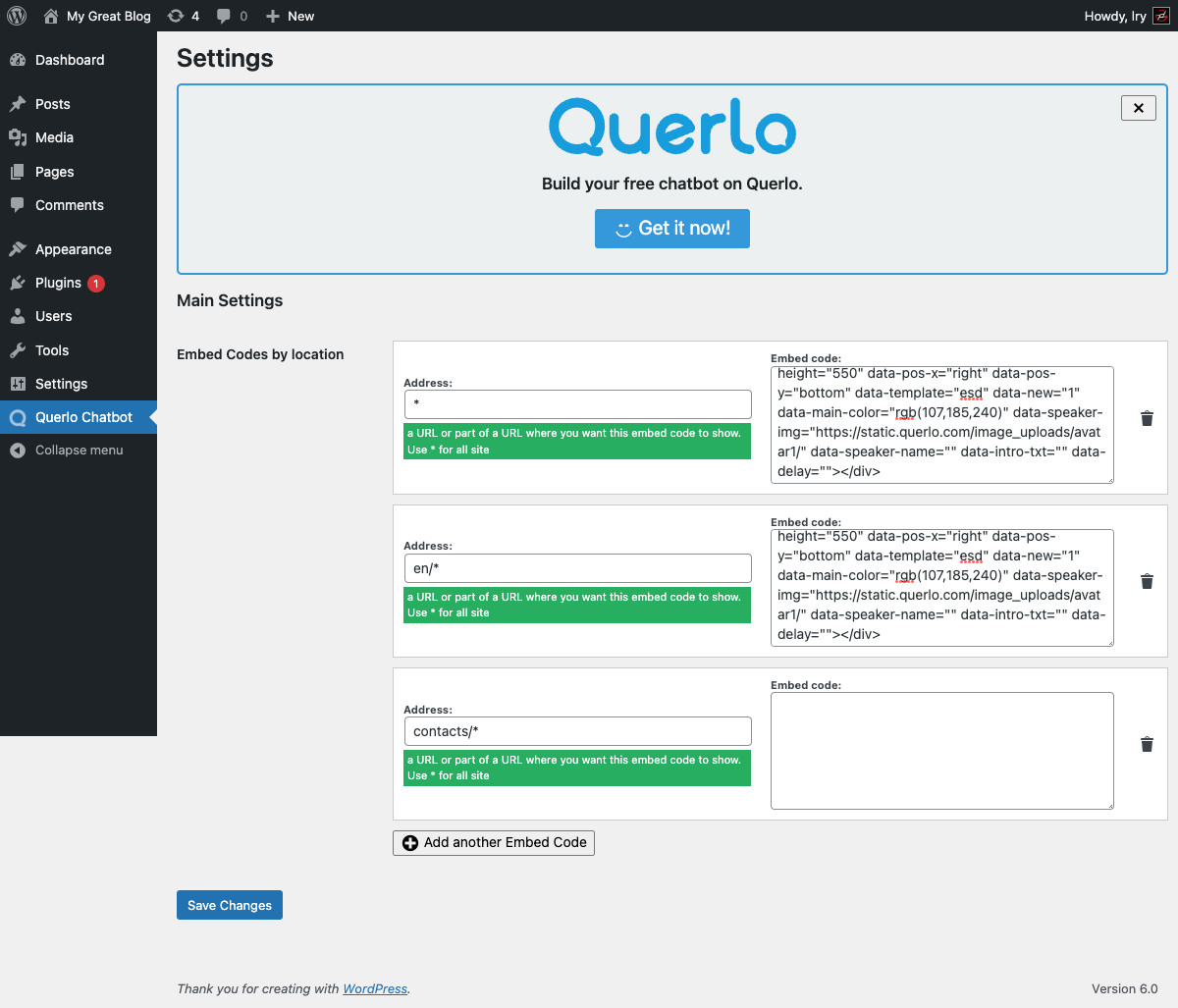Close the Querlo promo banner
1178x1008 pixels.
(1139, 108)
